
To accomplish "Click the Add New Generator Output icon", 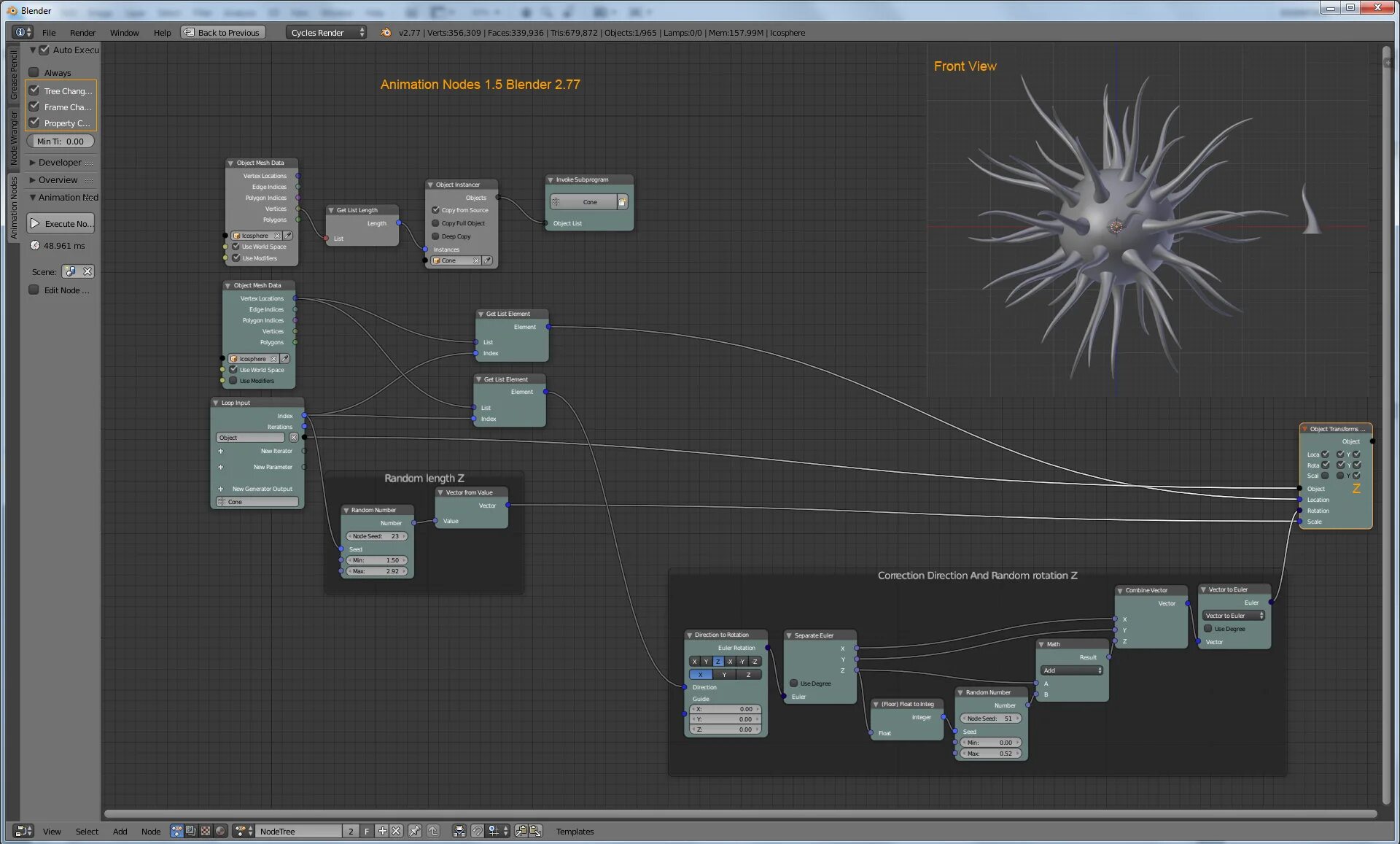I will 220,488.
